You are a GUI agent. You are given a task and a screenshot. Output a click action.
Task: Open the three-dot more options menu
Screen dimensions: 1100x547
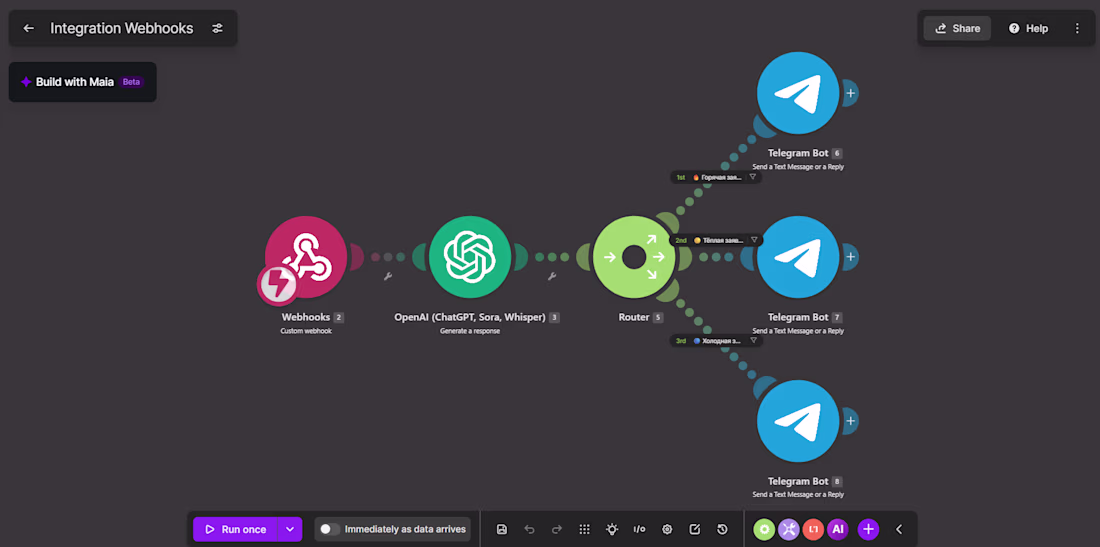1077,29
